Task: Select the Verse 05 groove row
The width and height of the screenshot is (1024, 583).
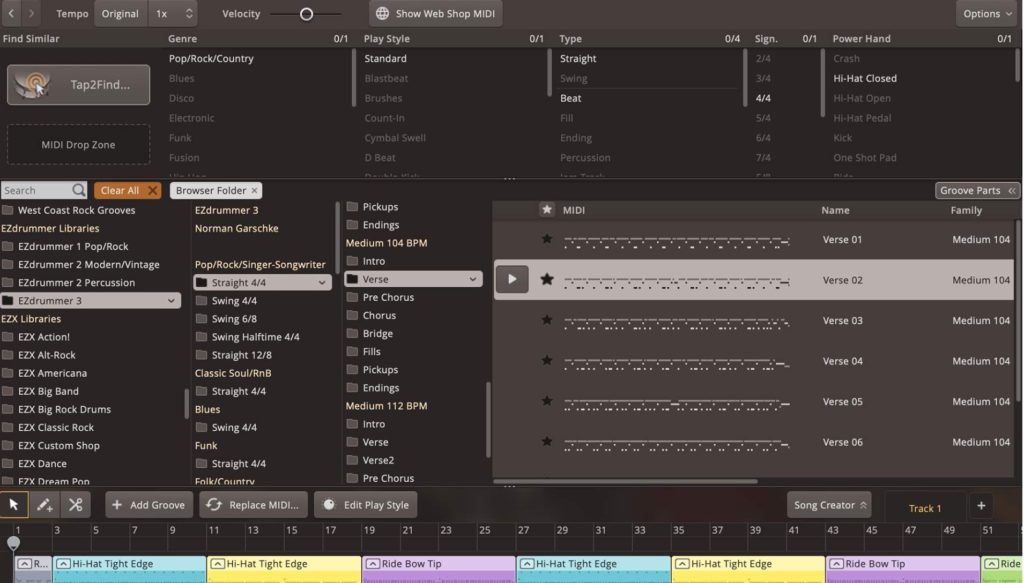Action: [754, 401]
